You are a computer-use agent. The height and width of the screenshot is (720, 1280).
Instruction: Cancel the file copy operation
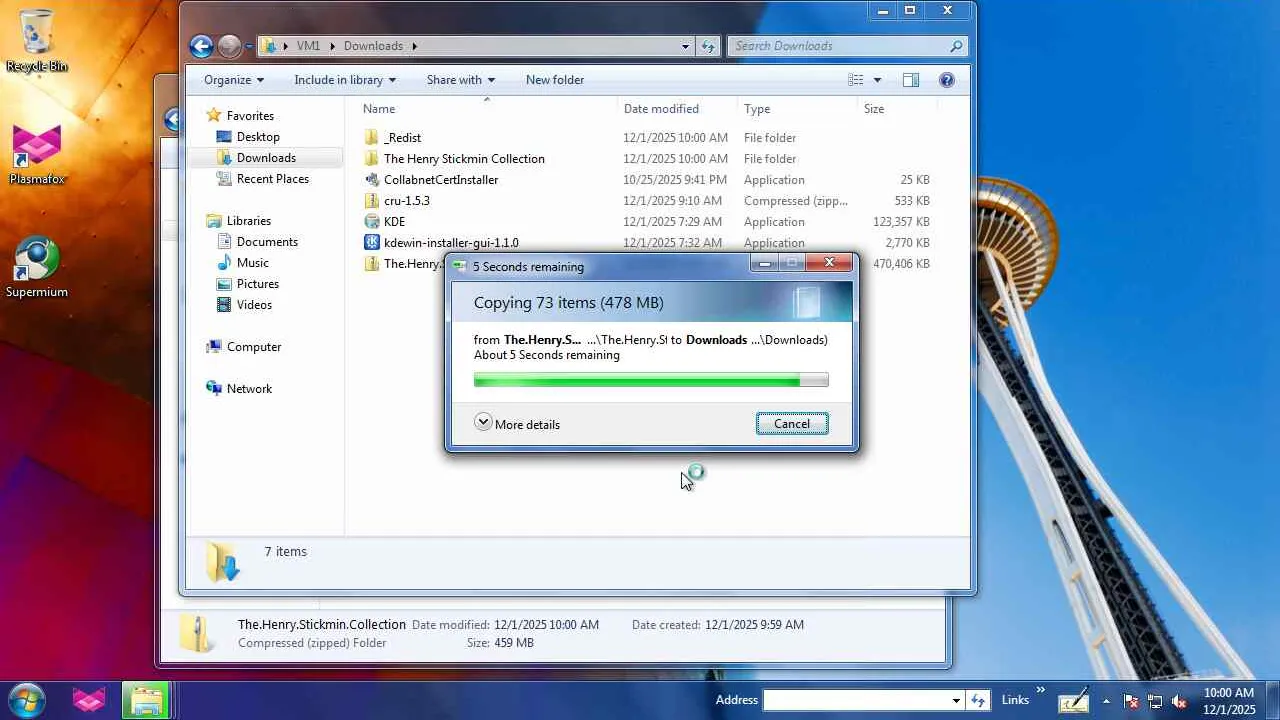(792, 424)
